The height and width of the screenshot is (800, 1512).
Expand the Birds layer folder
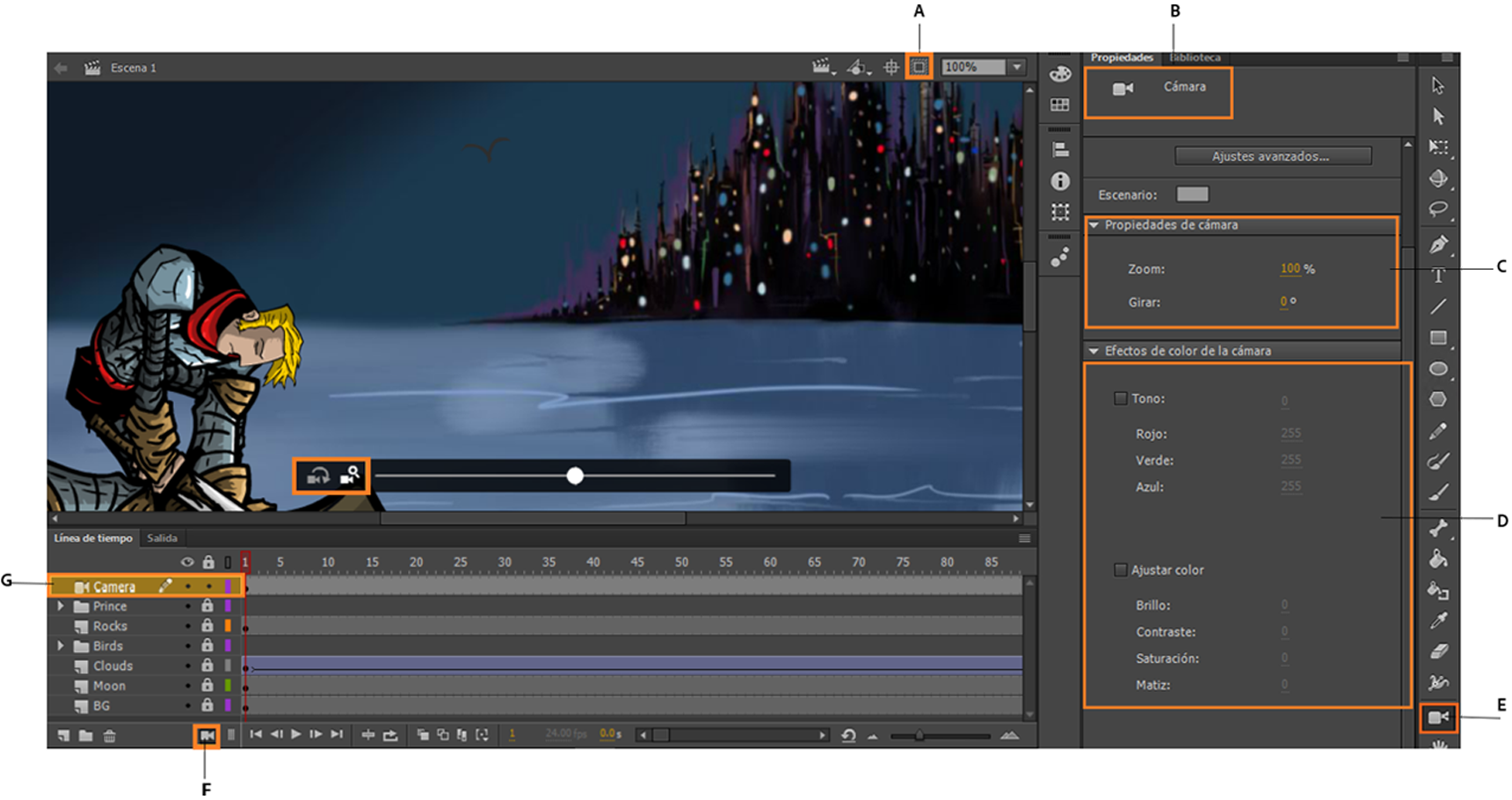[61, 645]
